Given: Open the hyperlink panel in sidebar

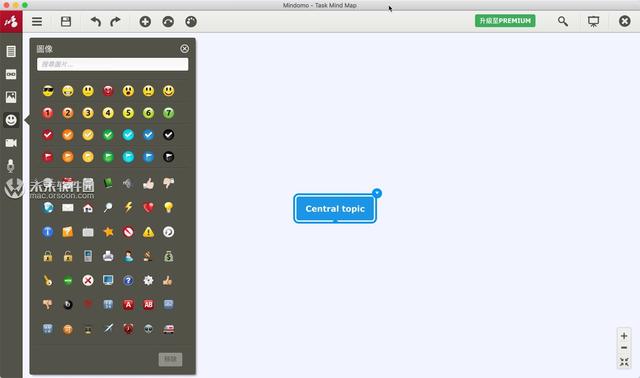Looking at the screenshot, I should pyautogui.click(x=11, y=74).
